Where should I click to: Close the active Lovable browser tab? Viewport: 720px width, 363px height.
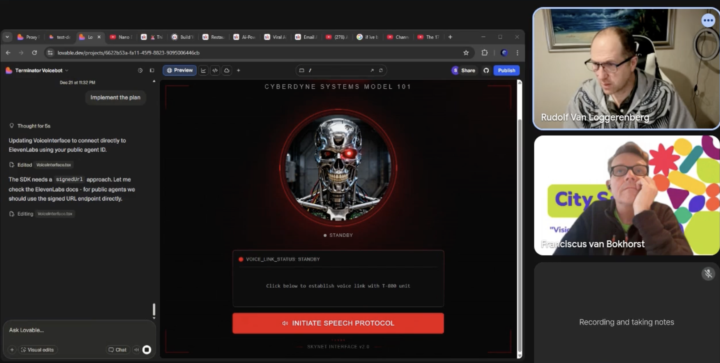[x=99, y=37]
